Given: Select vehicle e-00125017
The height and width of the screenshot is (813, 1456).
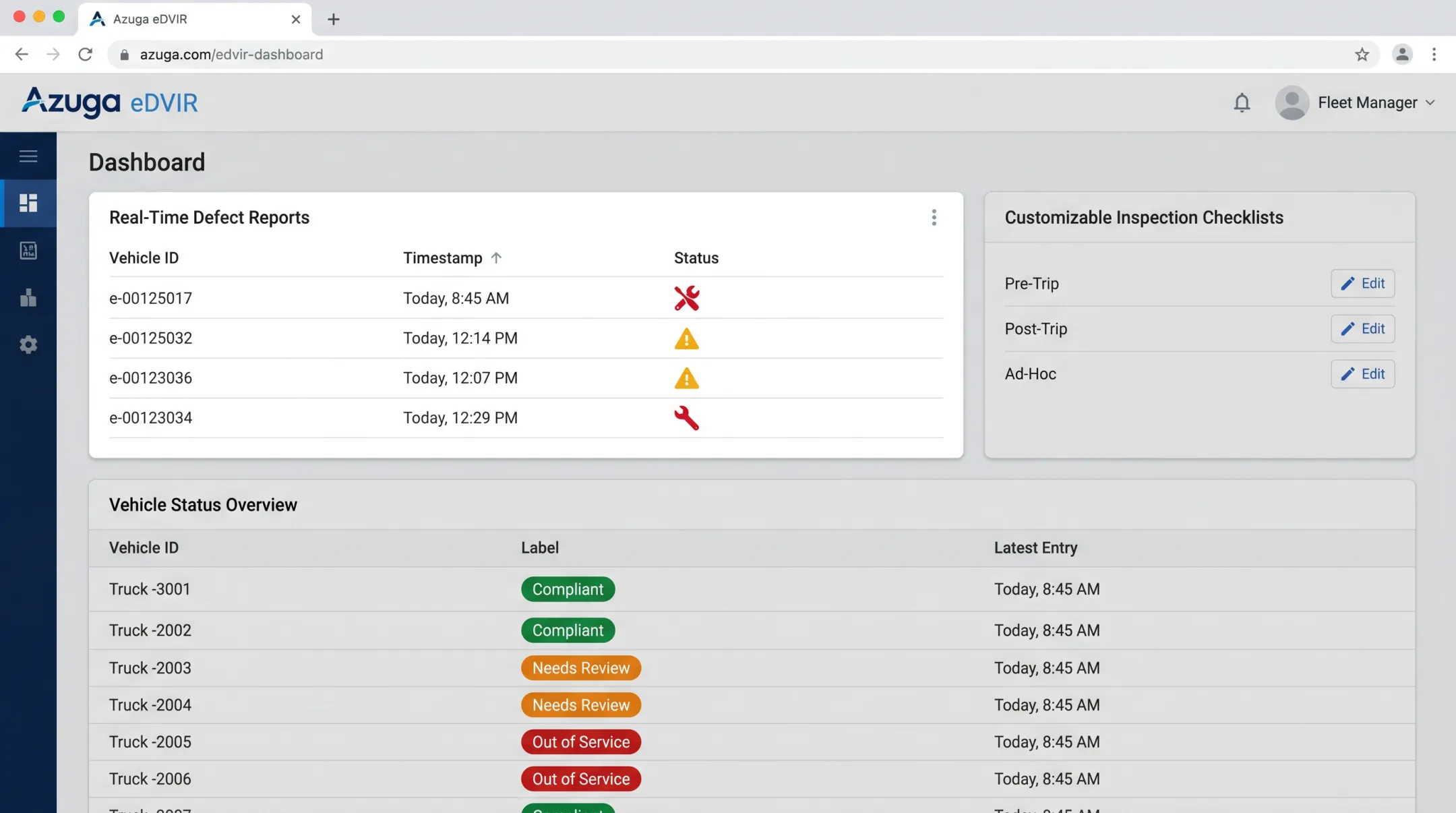Looking at the screenshot, I should coord(150,298).
